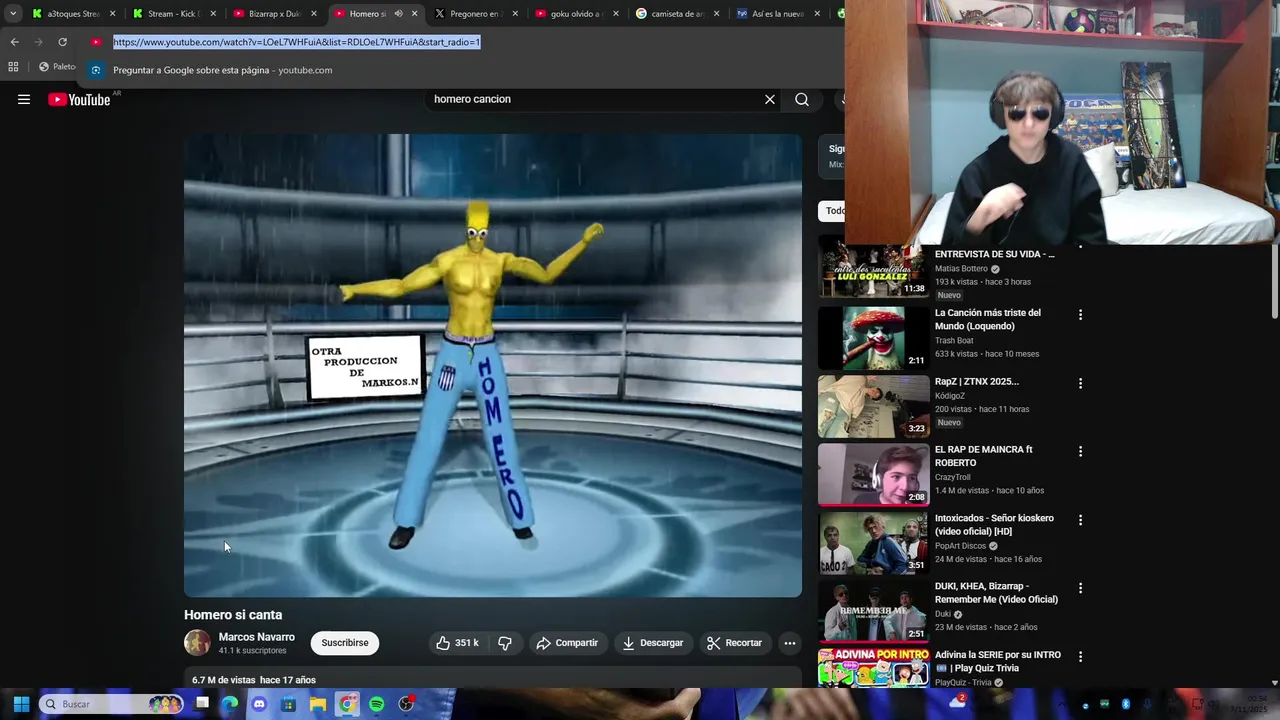Click the 'Homero si canta' video title
This screenshot has width=1280, height=720.
[x=233, y=615]
